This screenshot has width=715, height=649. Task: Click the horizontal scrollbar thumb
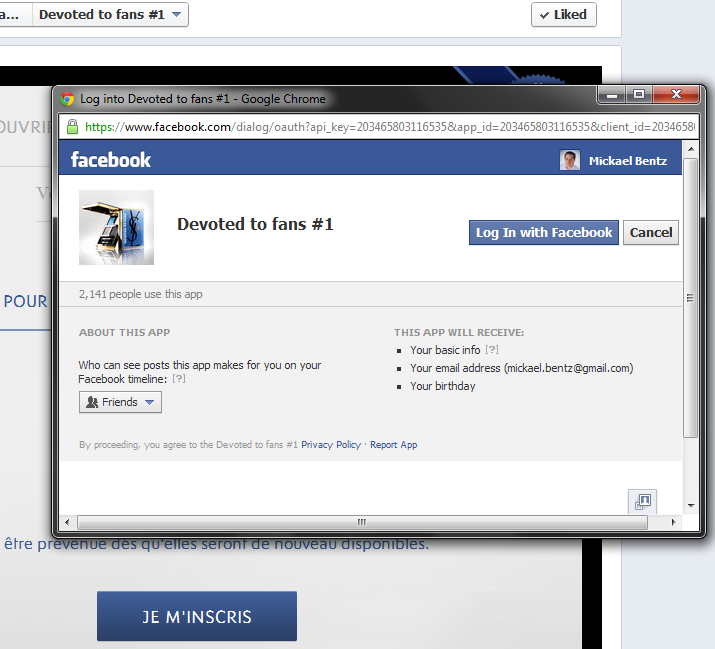363,522
